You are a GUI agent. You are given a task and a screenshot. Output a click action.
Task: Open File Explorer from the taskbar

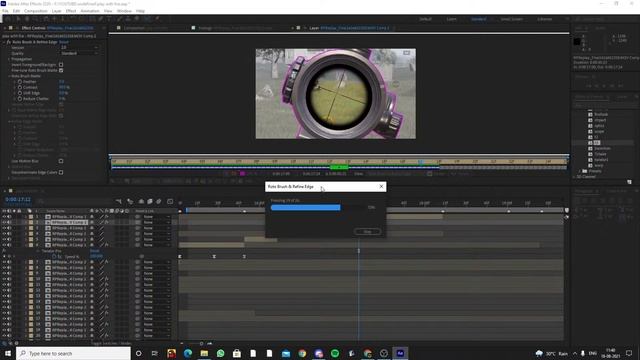pos(204,353)
